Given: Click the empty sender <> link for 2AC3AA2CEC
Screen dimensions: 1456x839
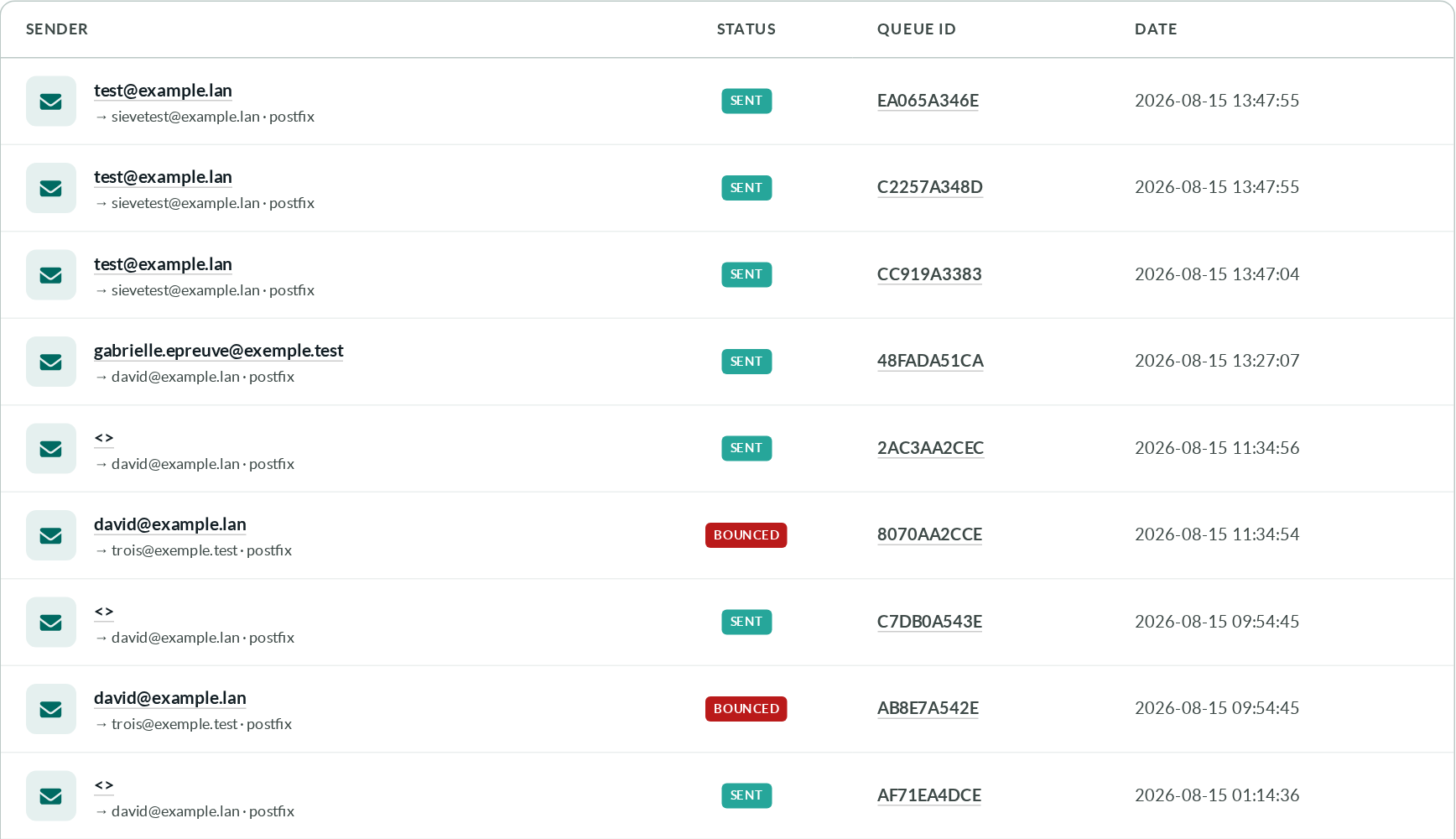Looking at the screenshot, I should click(104, 438).
